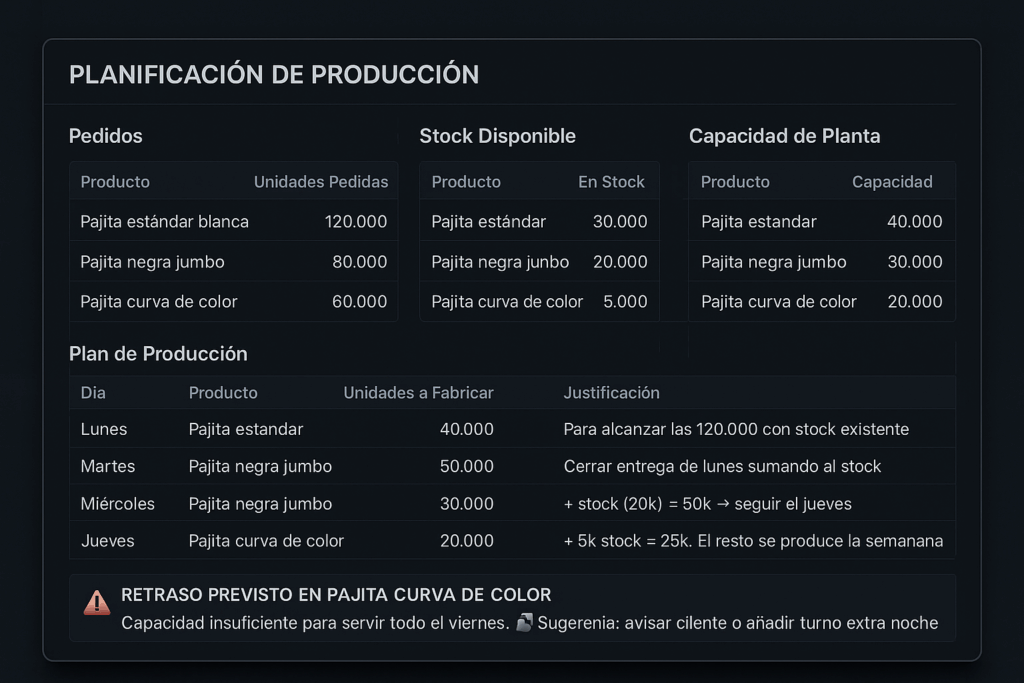The height and width of the screenshot is (683, 1024).
Task: Select the Stock Disponible heading
Action: click(x=498, y=136)
